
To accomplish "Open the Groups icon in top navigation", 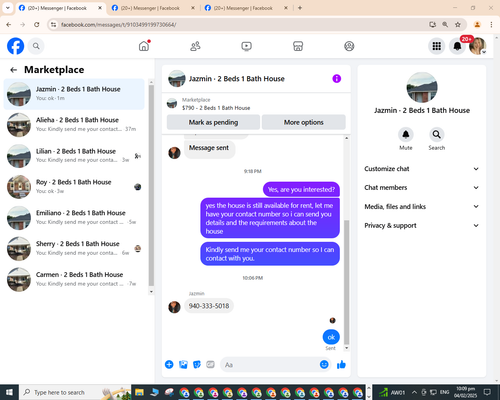I will point(349,46).
